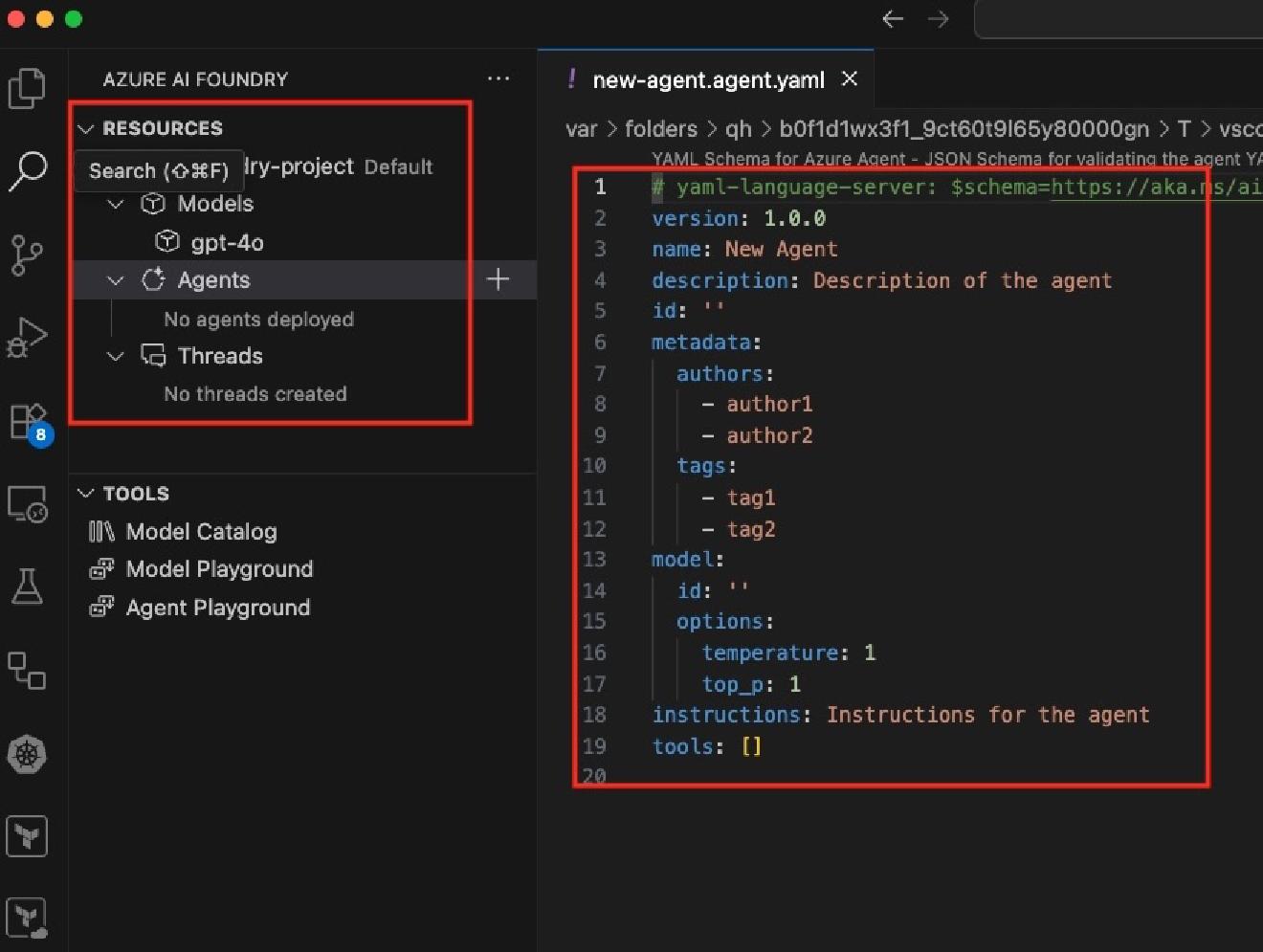Open the Model Catalog
Image resolution: width=1263 pixels, height=952 pixels.
click(x=201, y=531)
